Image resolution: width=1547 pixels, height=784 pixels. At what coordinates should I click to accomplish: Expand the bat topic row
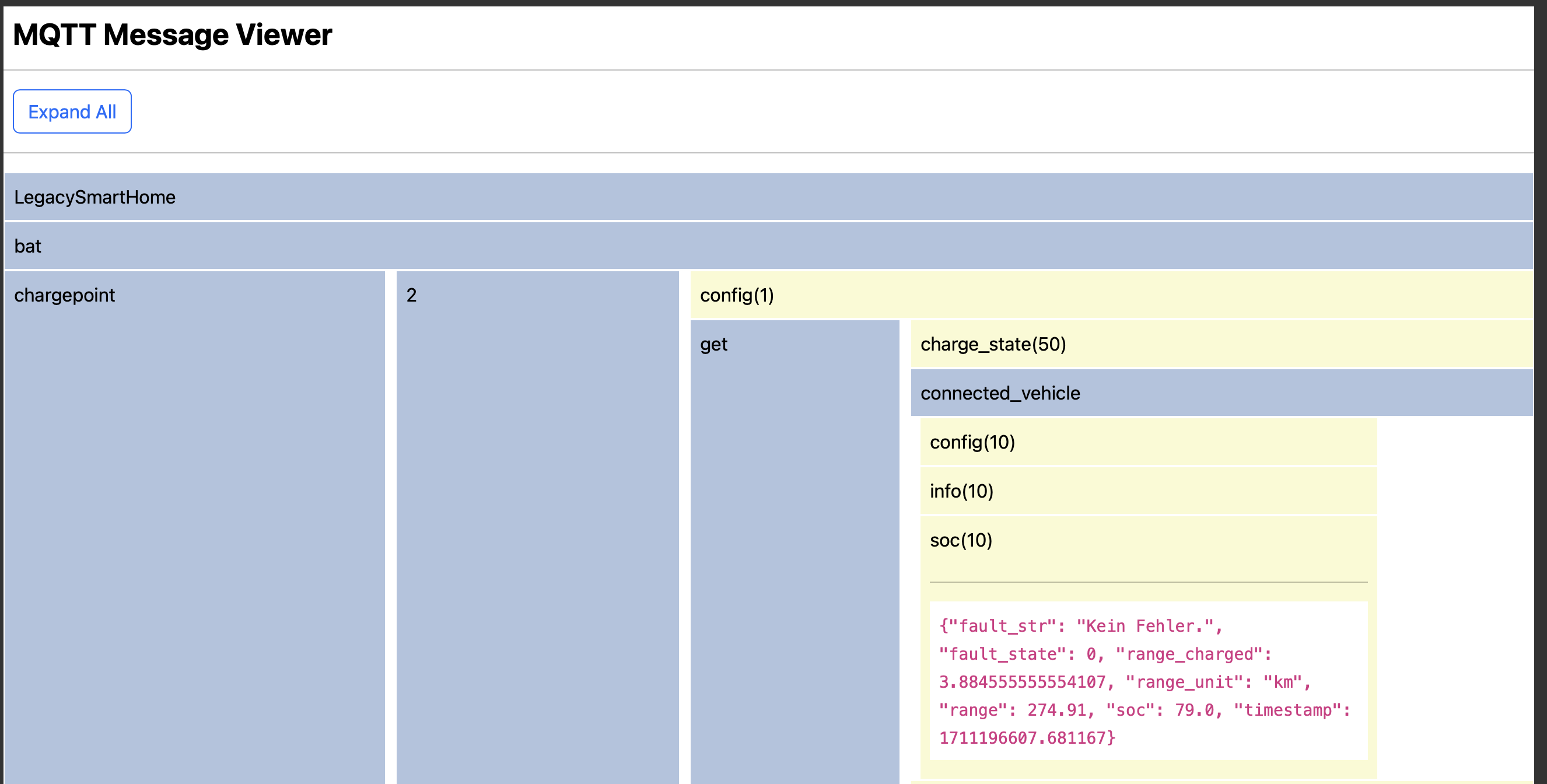click(27, 246)
